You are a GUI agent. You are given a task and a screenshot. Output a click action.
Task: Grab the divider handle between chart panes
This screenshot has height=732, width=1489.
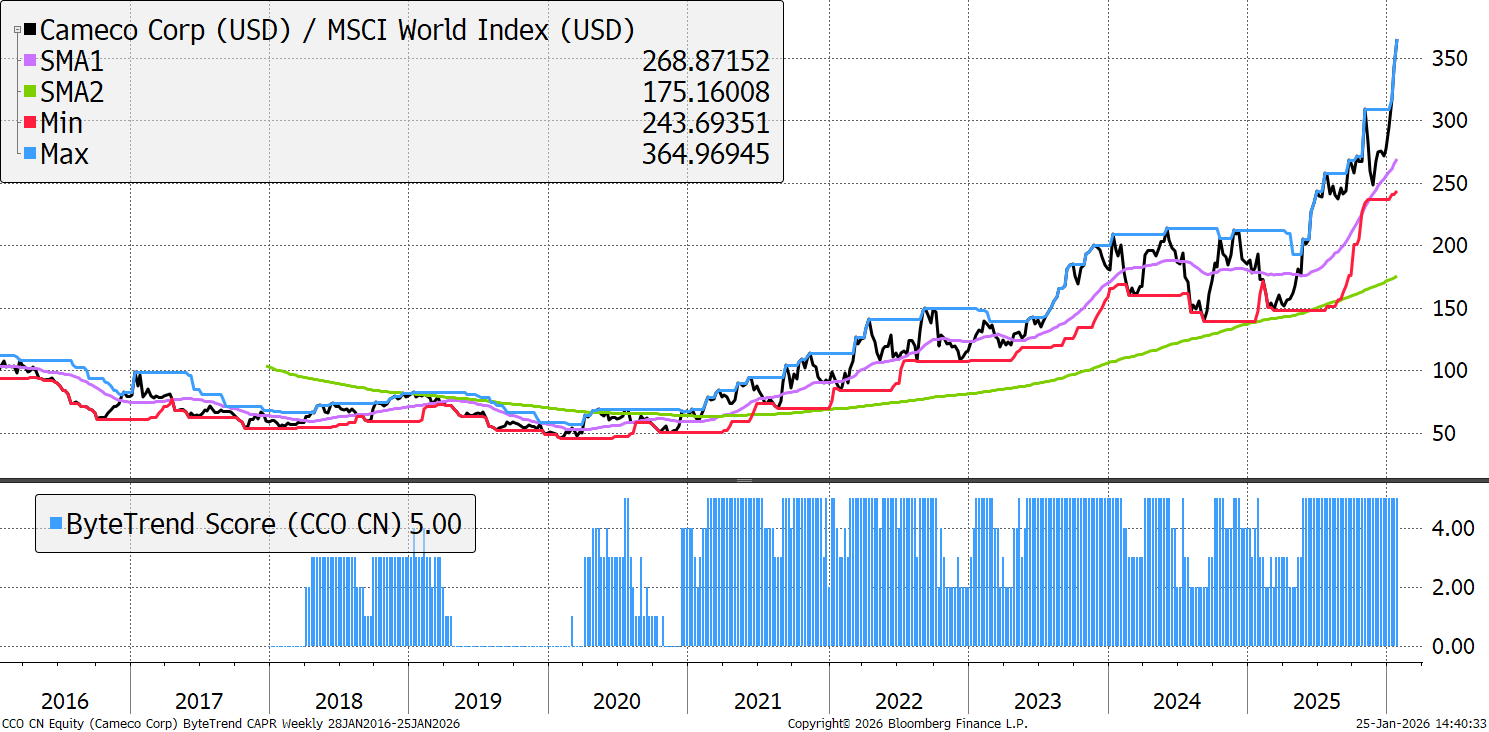tap(744, 480)
